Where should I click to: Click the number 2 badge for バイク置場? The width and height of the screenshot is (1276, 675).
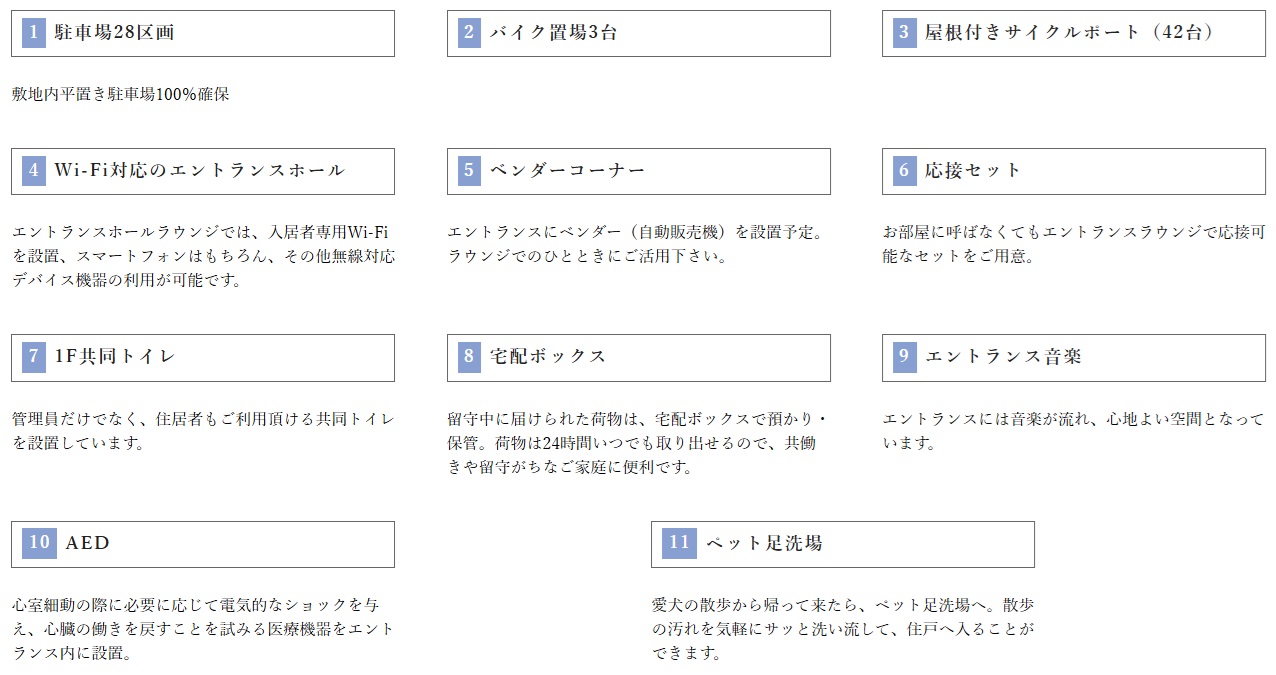[x=470, y=33]
